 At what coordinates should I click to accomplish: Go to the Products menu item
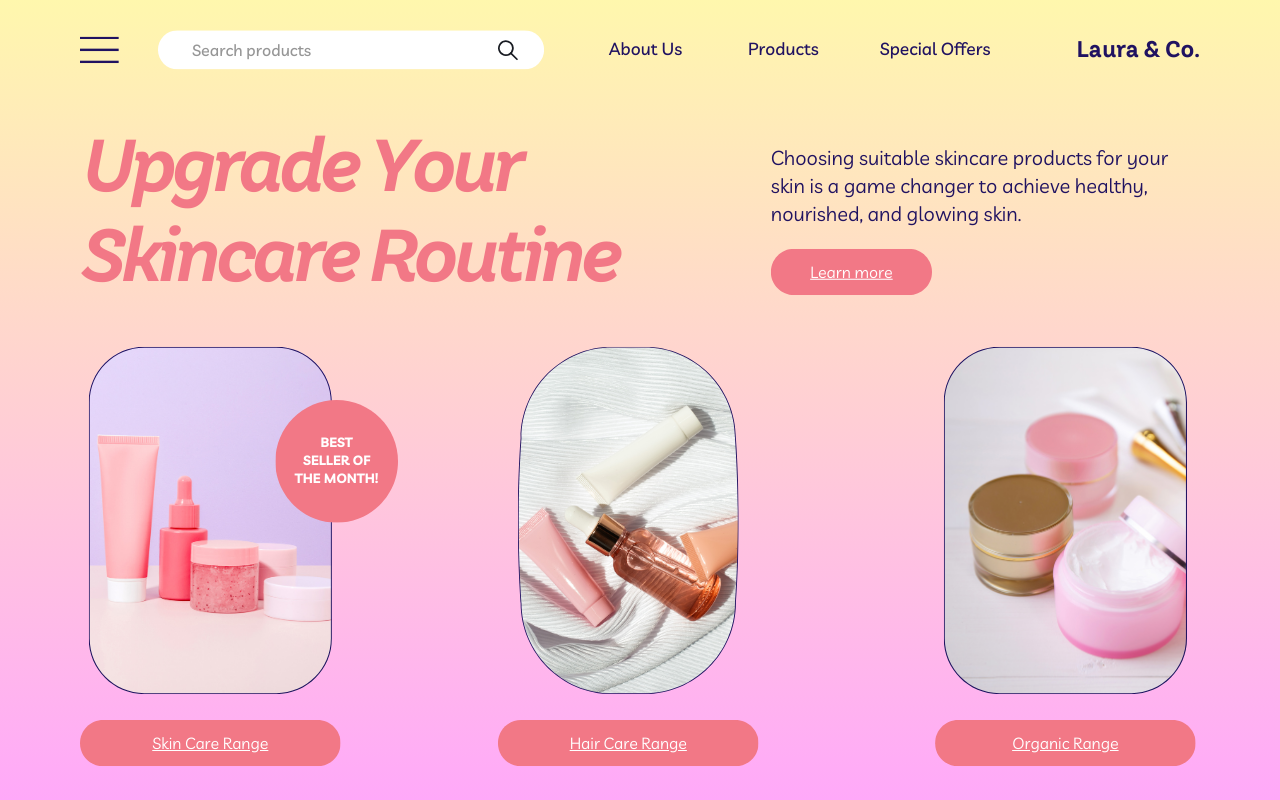pyautogui.click(x=783, y=49)
